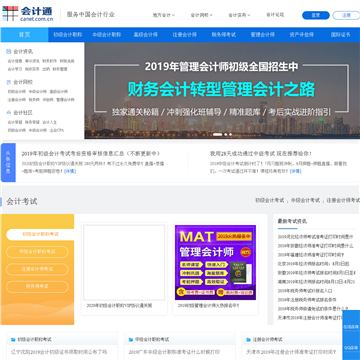Open 注册会计师 in navigation bar
This screenshot has height=360, width=360.
185,35
